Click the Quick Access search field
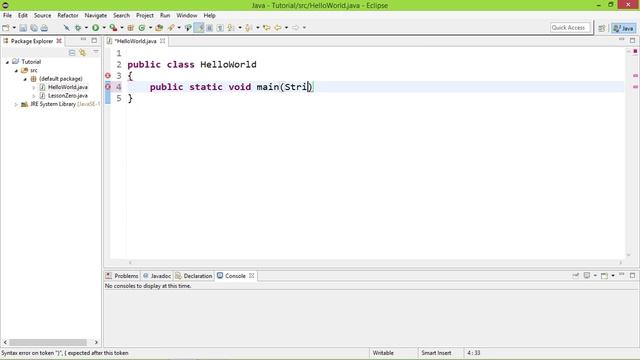The height and width of the screenshot is (360, 640). 570,28
